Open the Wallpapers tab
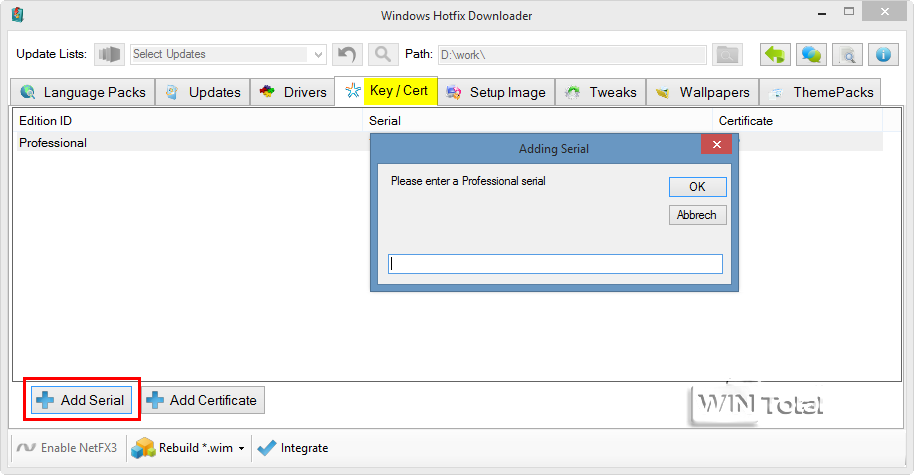The image size is (914, 475). 702,92
